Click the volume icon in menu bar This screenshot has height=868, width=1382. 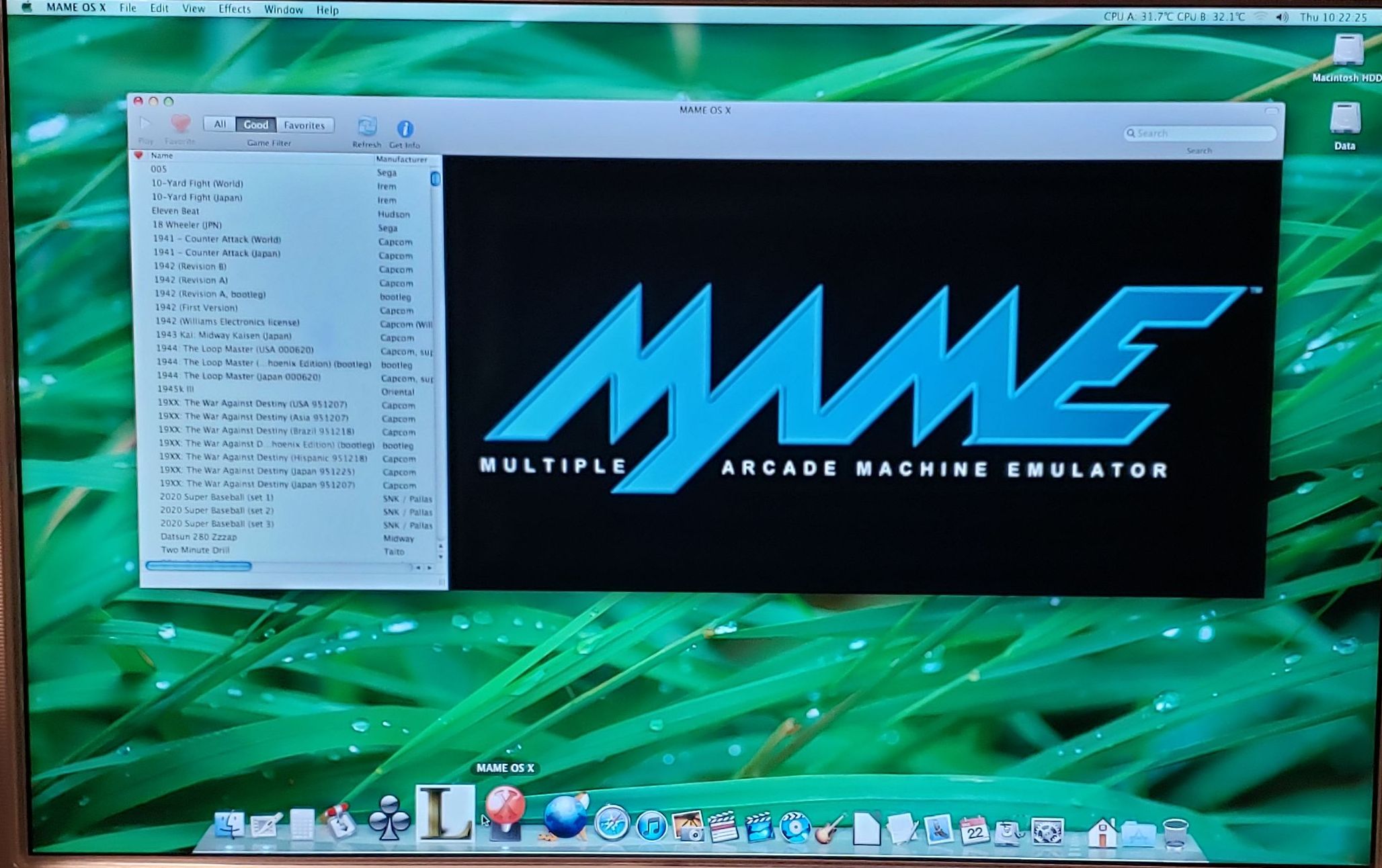click(x=1282, y=17)
